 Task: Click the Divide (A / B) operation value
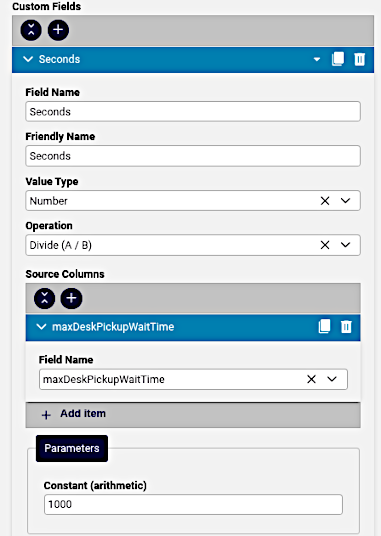[x=60, y=245]
